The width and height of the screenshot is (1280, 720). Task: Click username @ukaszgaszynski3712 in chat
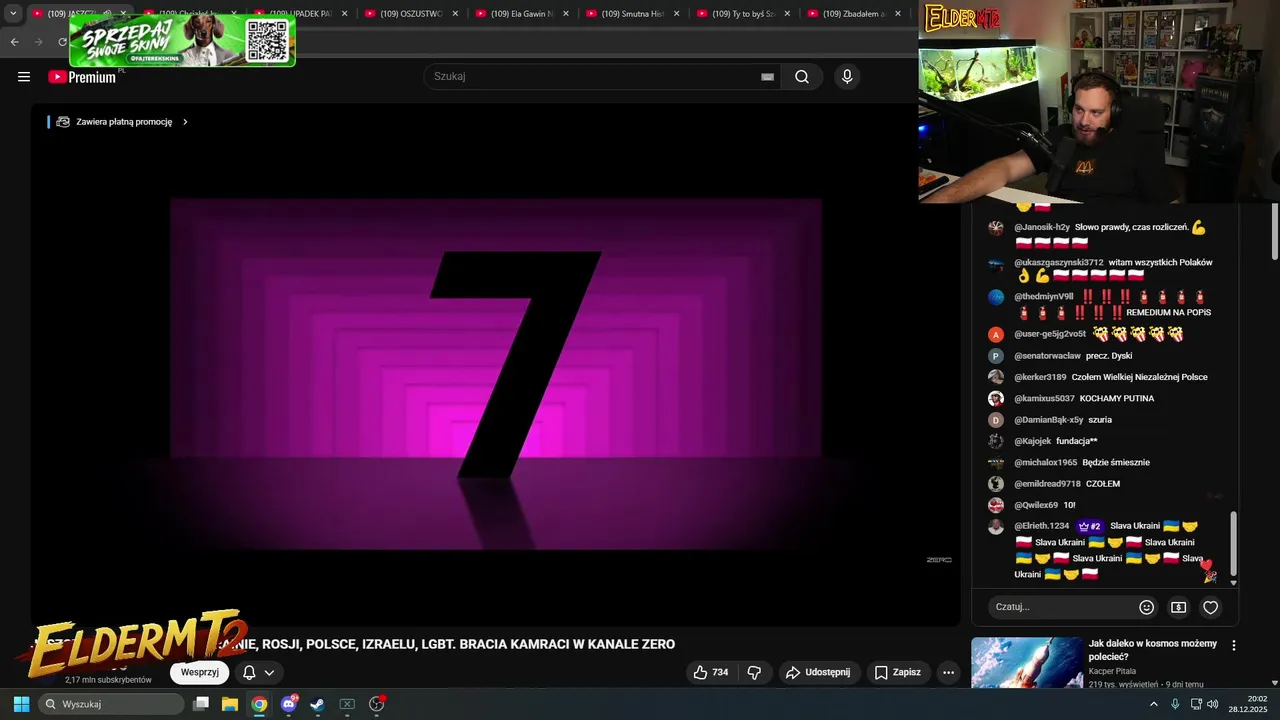pos(1059,262)
